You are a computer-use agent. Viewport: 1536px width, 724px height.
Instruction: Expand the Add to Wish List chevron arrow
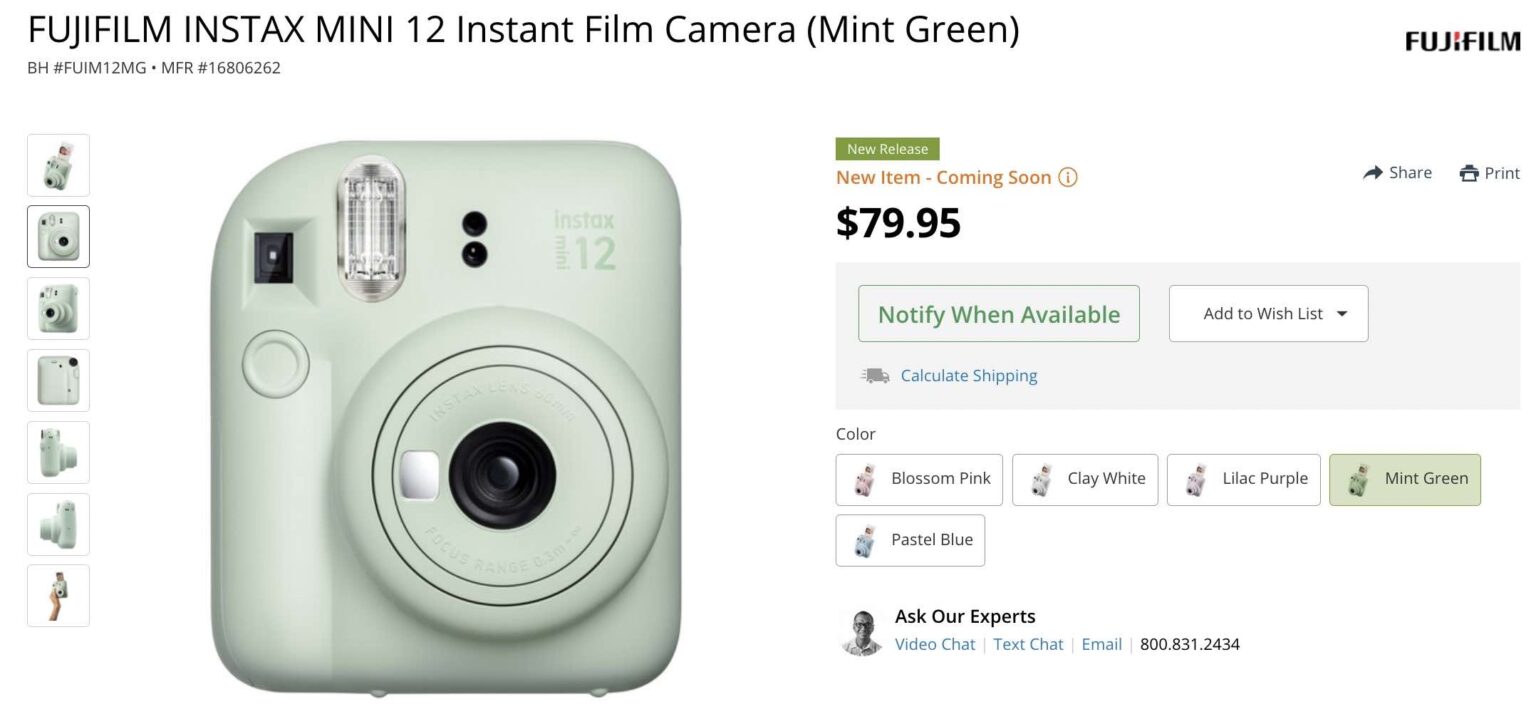(x=1340, y=313)
